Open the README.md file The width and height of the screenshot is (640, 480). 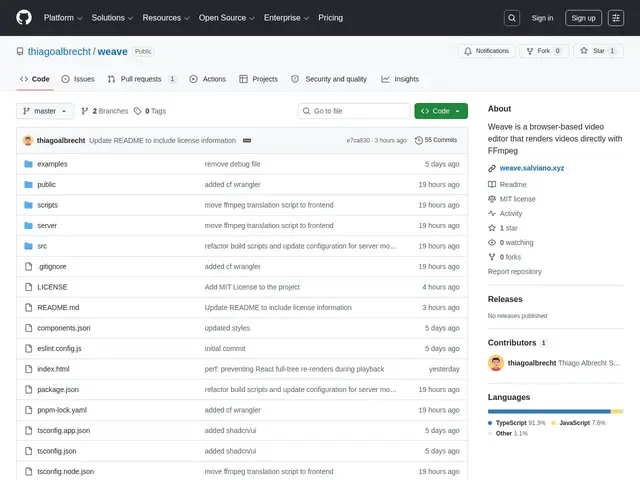(x=58, y=308)
